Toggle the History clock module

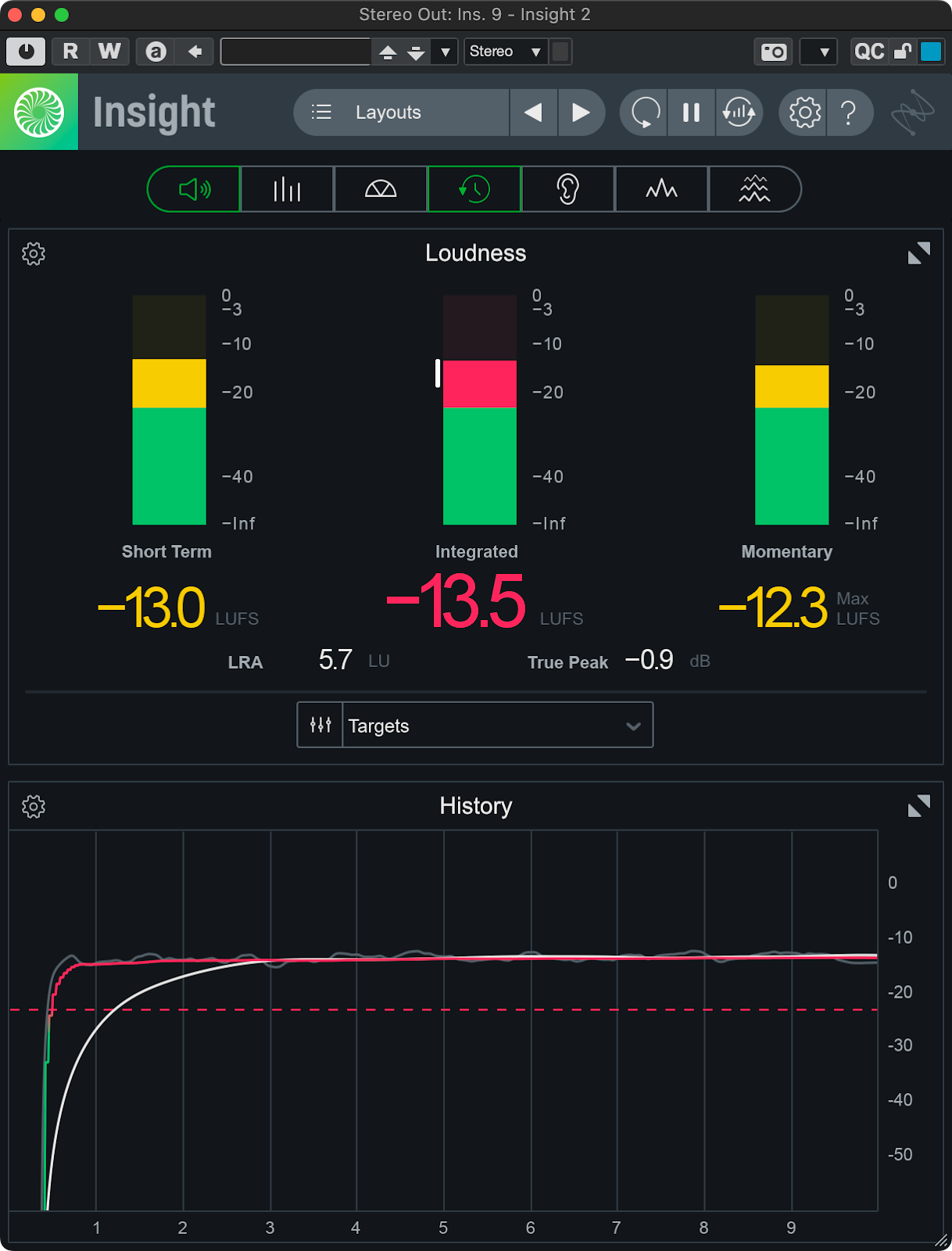474,189
